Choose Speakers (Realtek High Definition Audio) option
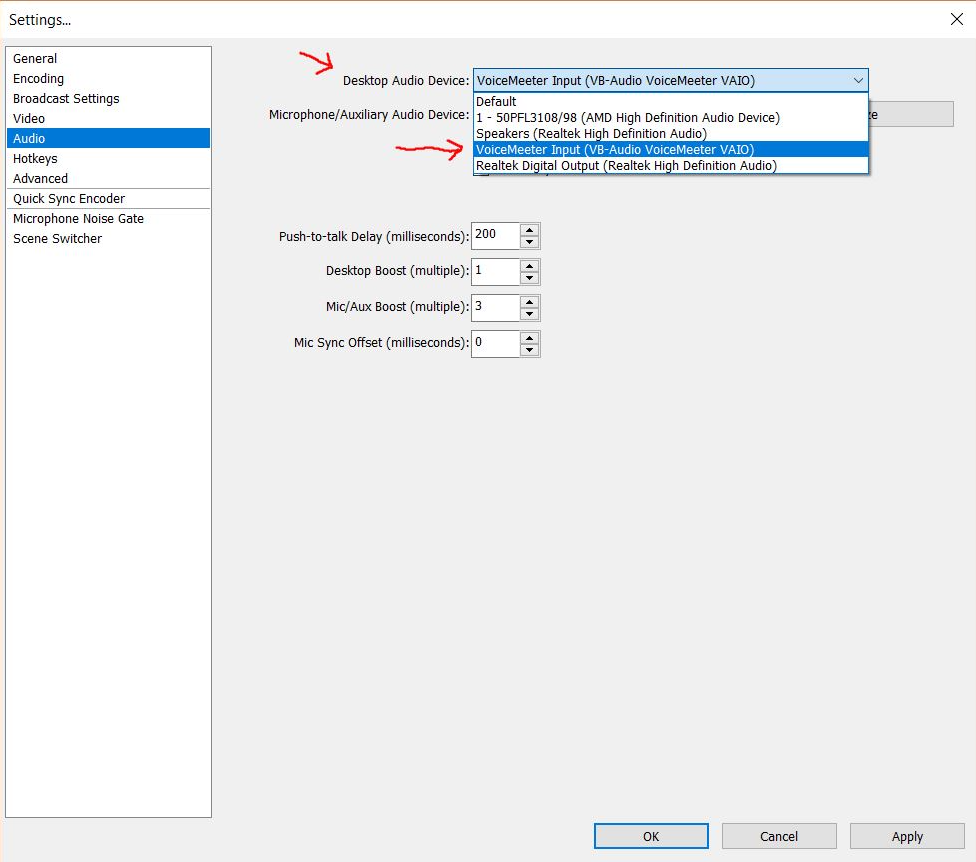 click(x=670, y=134)
